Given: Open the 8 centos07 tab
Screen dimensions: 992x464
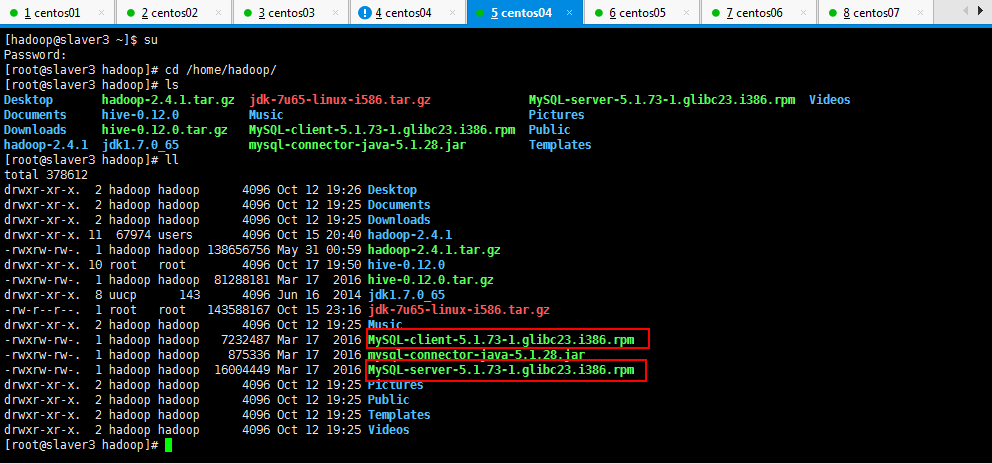Looking at the screenshot, I should pos(875,13).
